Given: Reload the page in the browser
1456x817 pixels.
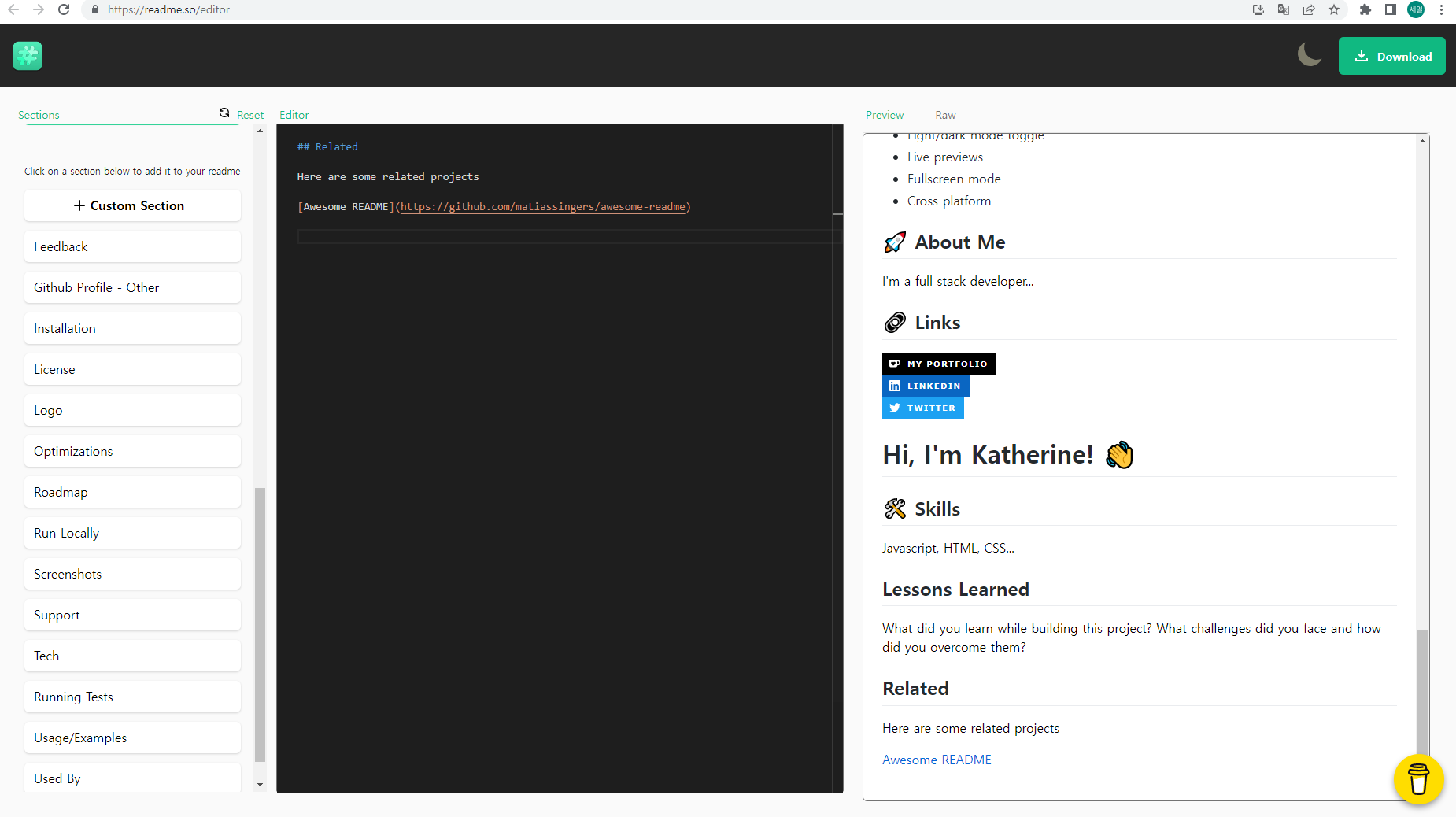Looking at the screenshot, I should click(x=64, y=9).
